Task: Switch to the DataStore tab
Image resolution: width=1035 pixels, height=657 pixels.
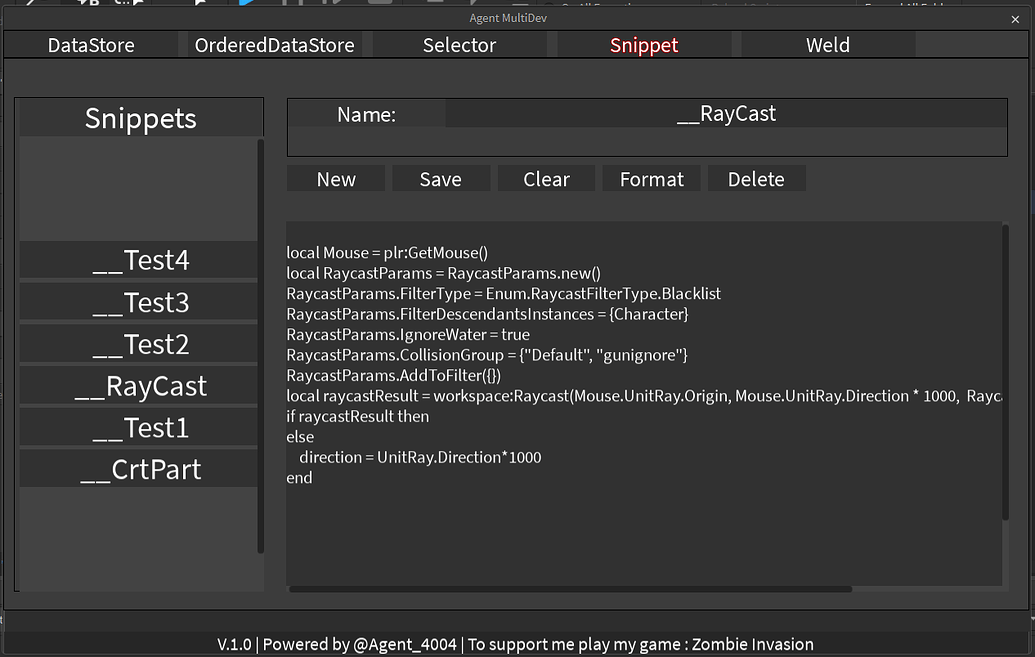Action: [x=90, y=44]
